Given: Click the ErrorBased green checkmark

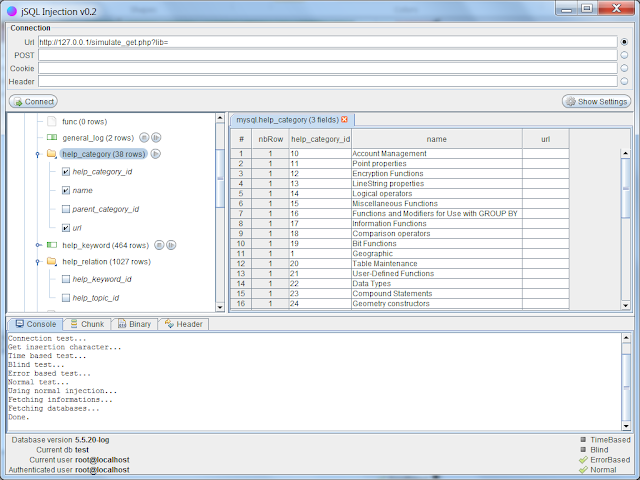Looking at the screenshot, I should pos(583,460).
